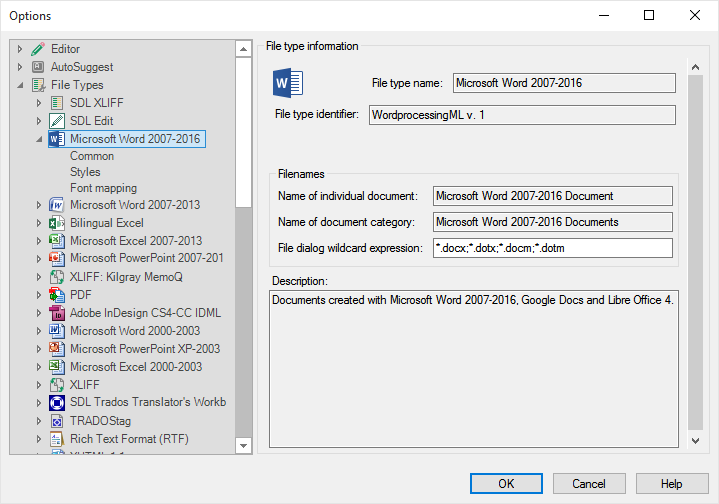
Task: Click the XLIFF: Kilgray MemoQ icon
Action: pos(56,277)
